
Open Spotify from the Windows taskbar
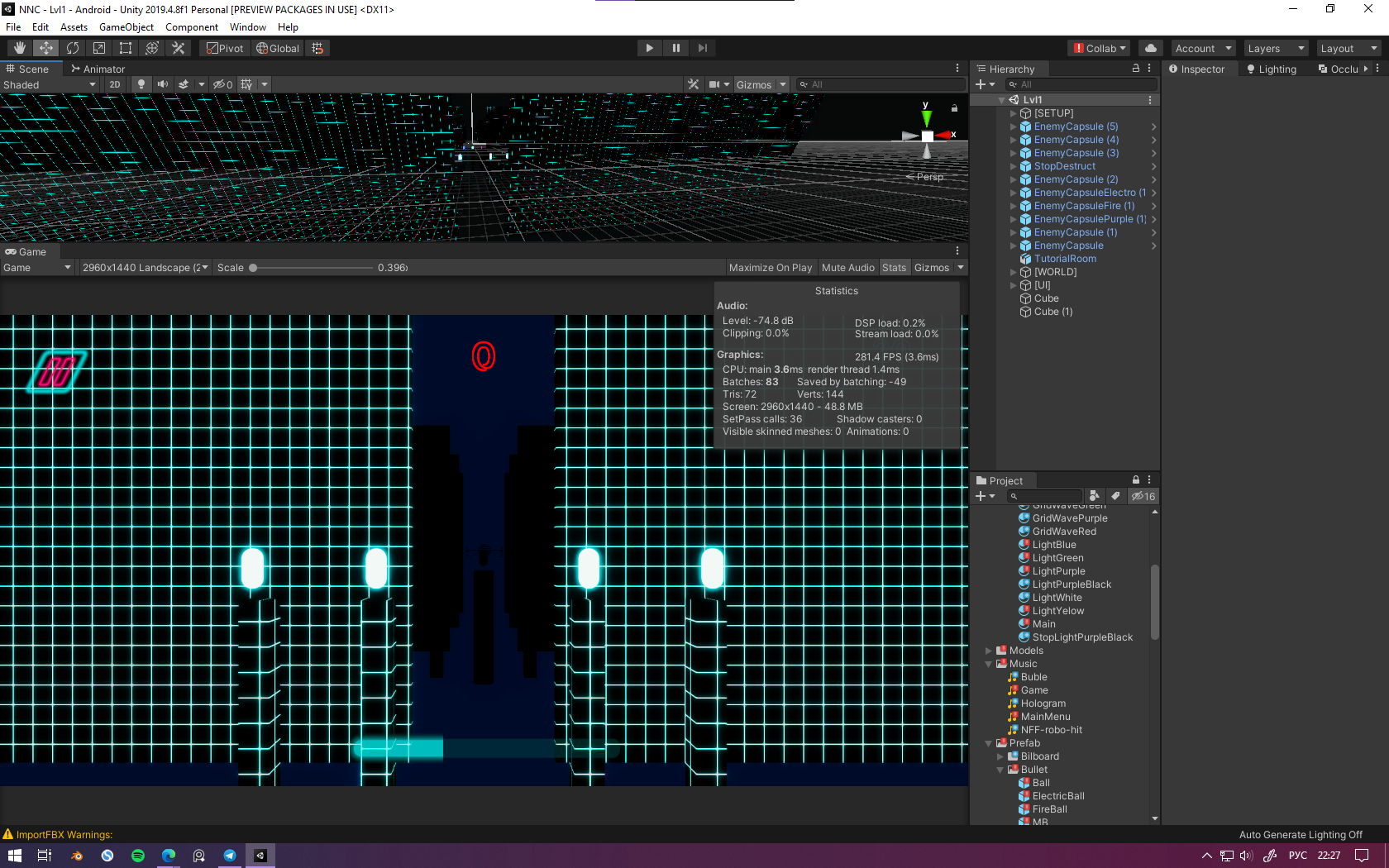click(138, 856)
